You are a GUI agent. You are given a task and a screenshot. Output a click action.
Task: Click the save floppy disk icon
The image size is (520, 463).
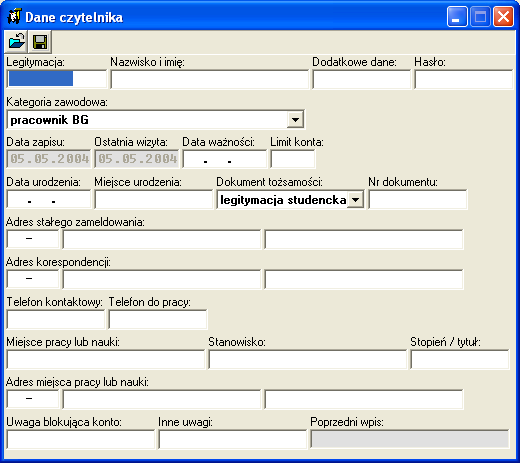click(x=40, y=42)
